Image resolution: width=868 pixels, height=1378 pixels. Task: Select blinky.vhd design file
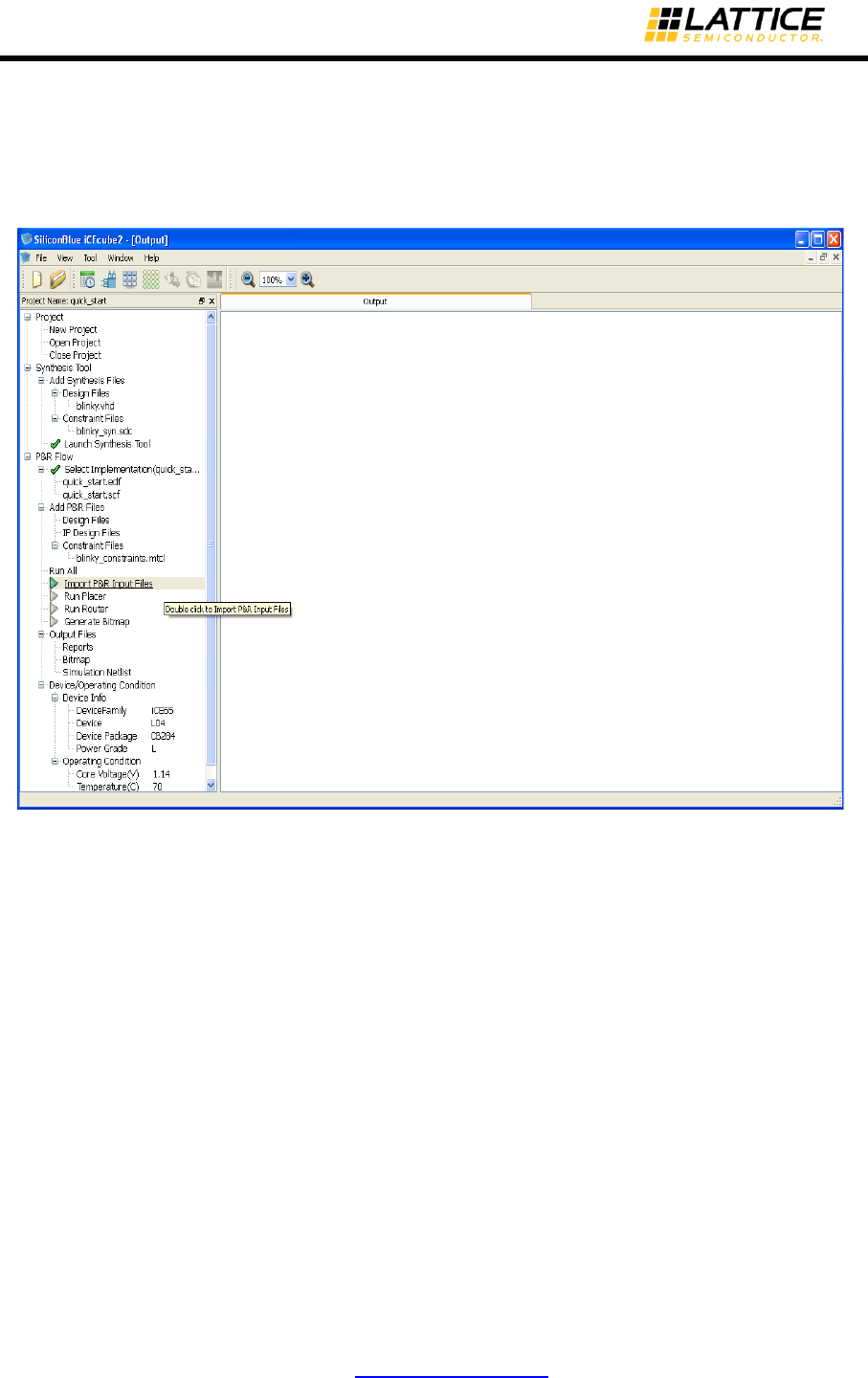[95, 406]
